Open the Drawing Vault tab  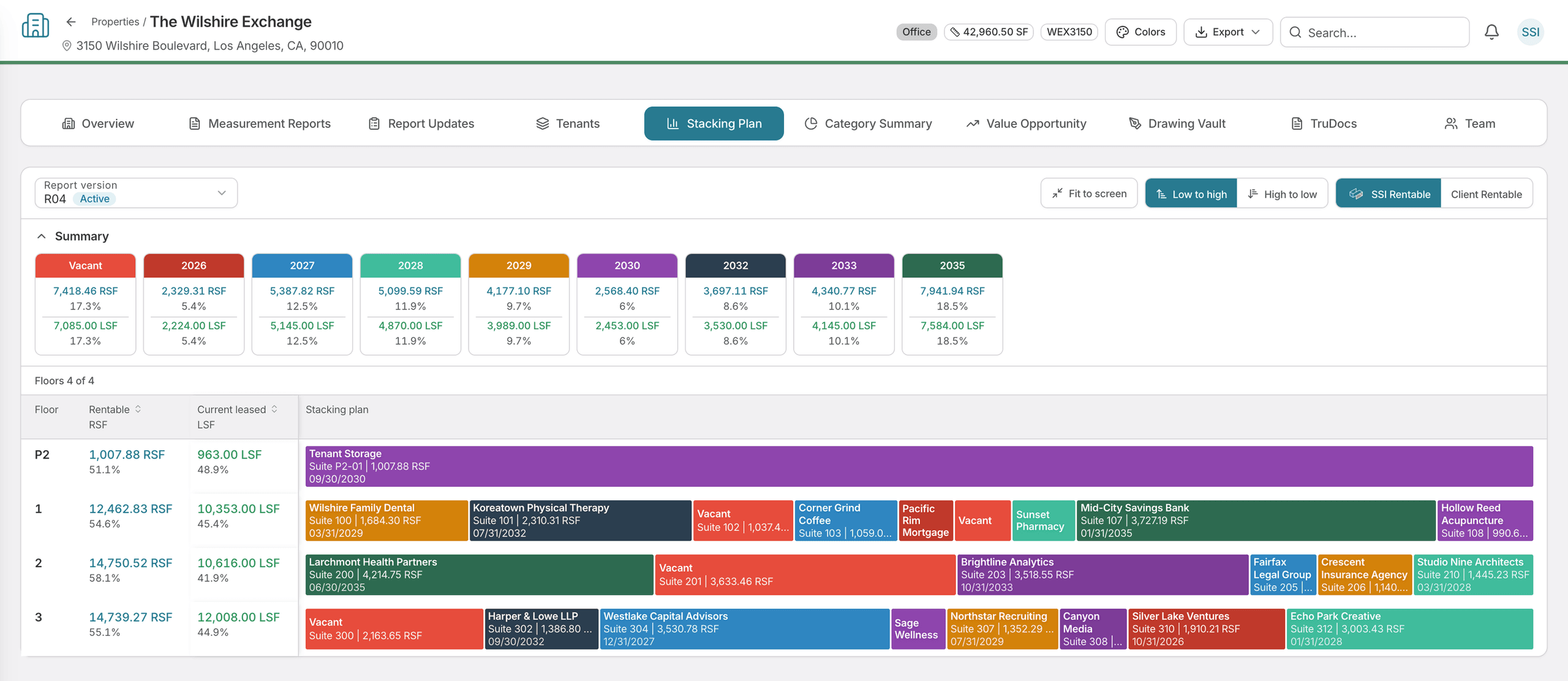[x=1177, y=124]
